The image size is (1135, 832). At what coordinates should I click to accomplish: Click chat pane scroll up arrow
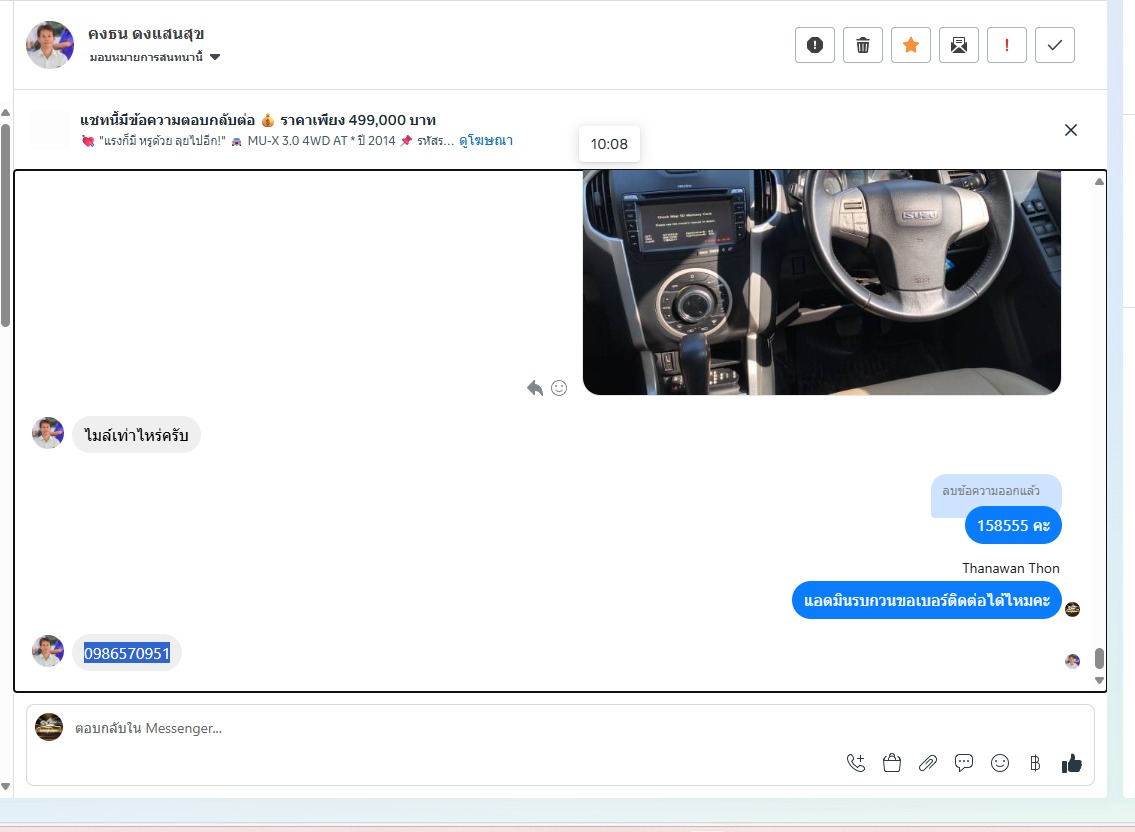click(1100, 182)
